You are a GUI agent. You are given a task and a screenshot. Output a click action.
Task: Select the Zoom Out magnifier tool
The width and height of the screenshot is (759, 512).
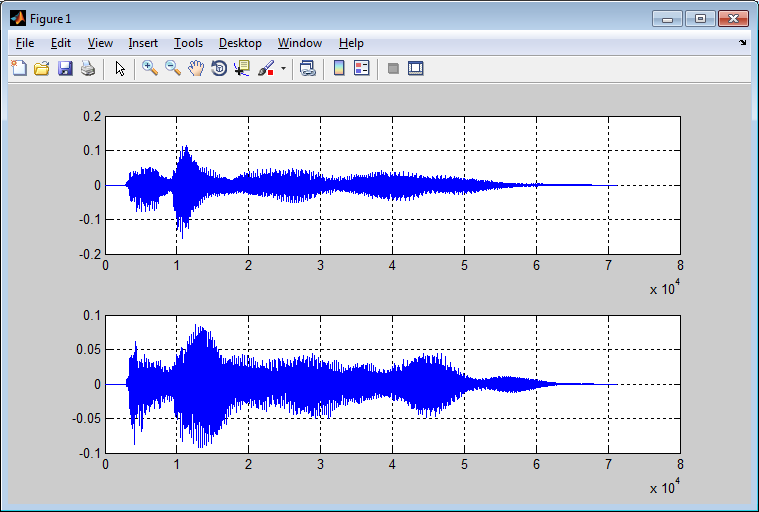(x=173, y=69)
